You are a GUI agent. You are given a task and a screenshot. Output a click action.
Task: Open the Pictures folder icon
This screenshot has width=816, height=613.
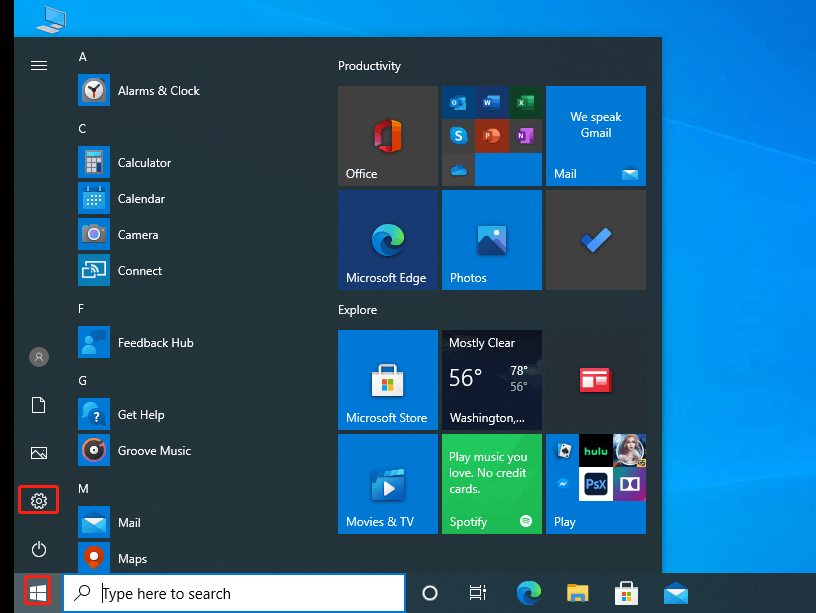pyautogui.click(x=39, y=453)
